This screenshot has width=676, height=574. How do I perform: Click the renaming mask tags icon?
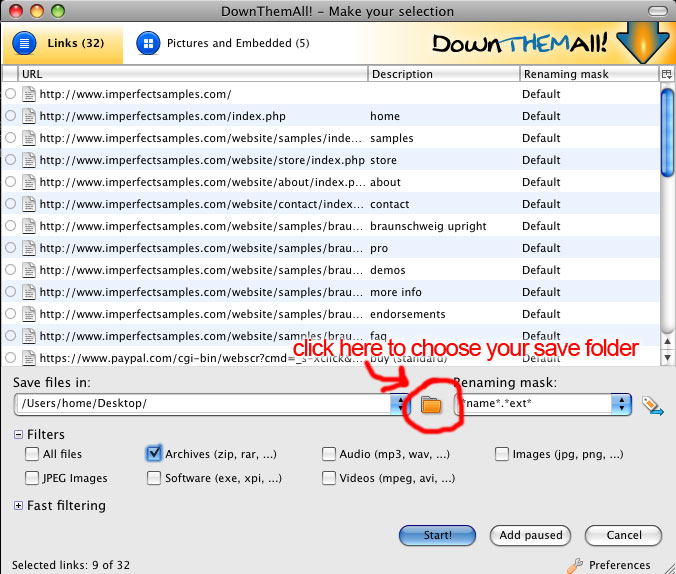click(x=652, y=406)
